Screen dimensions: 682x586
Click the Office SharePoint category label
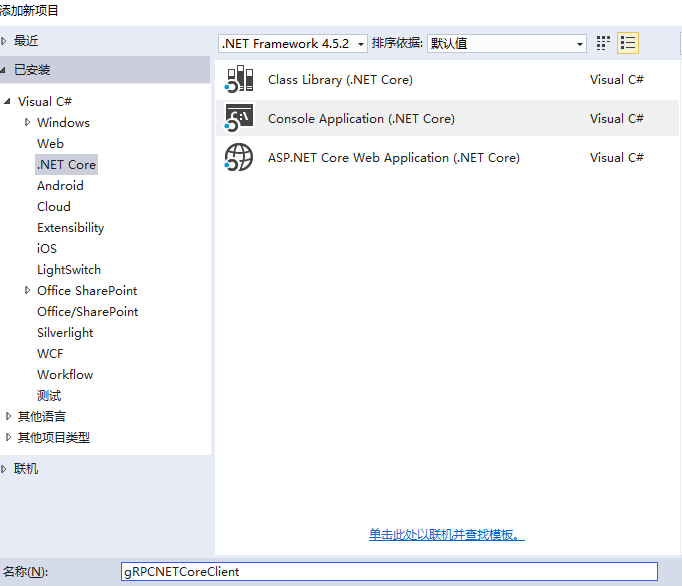click(87, 291)
